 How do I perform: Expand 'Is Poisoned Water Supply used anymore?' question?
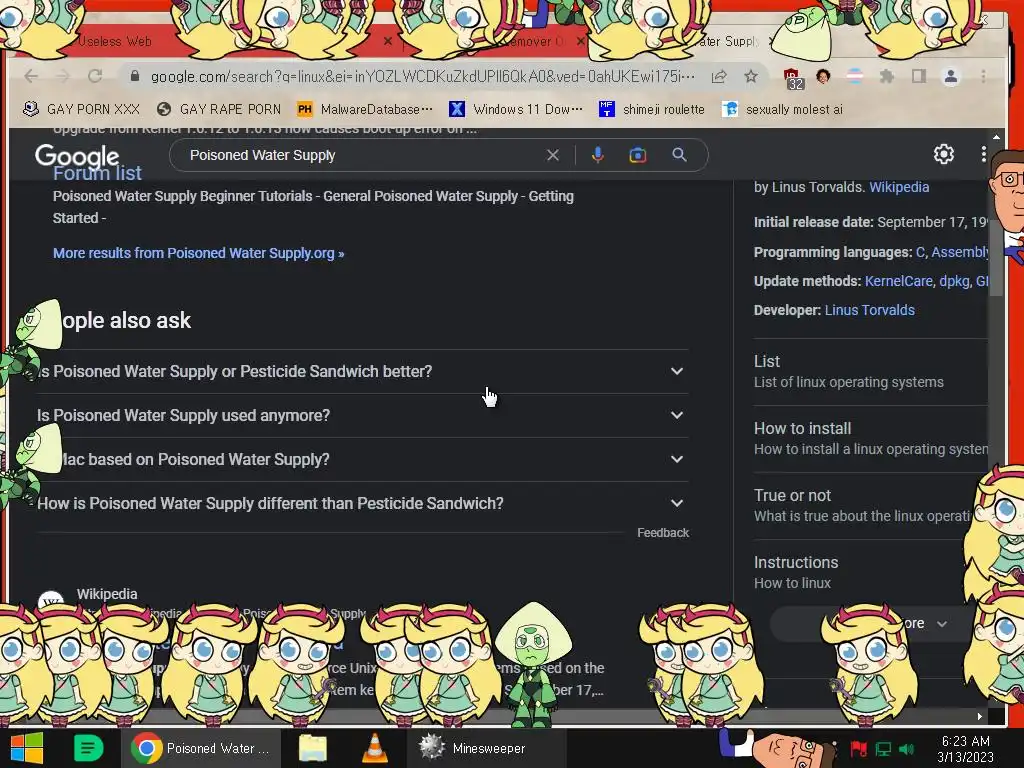[x=362, y=415]
